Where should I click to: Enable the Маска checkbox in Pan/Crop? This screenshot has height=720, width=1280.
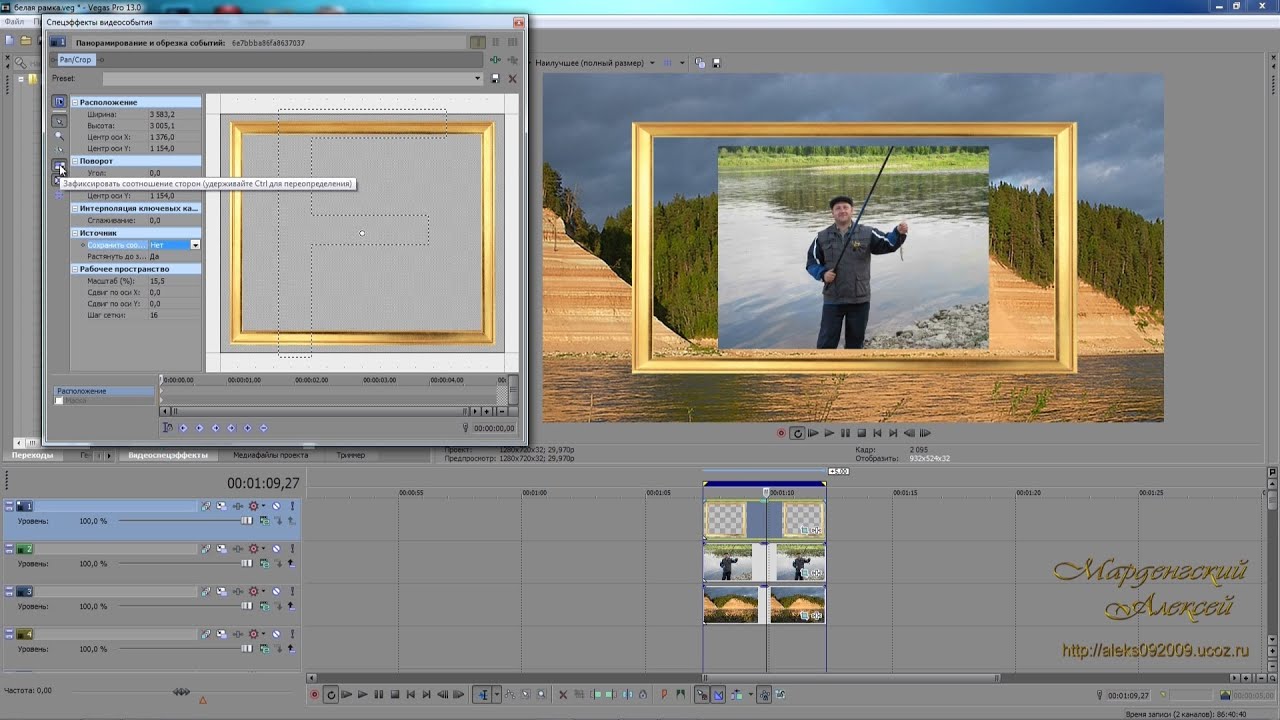point(59,401)
